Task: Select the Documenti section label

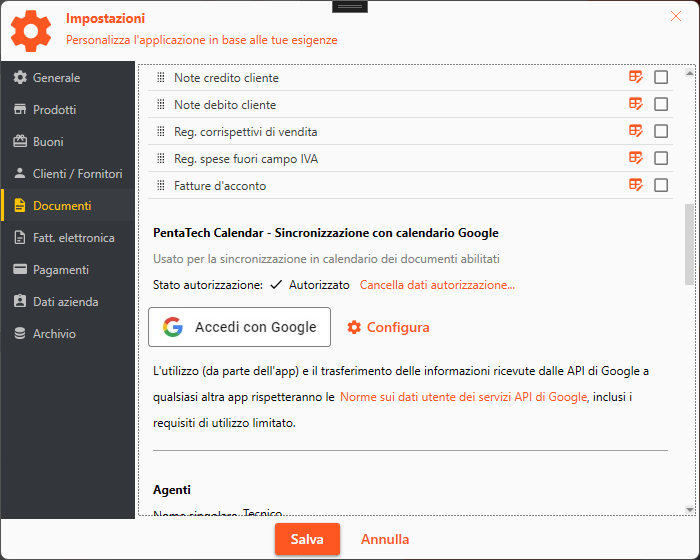Action: (62, 205)
